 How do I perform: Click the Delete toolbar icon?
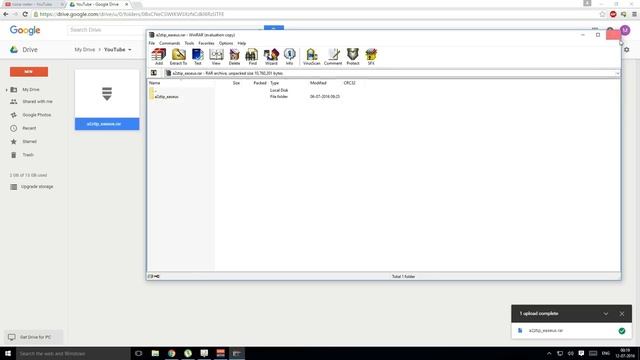pos(234,56)
